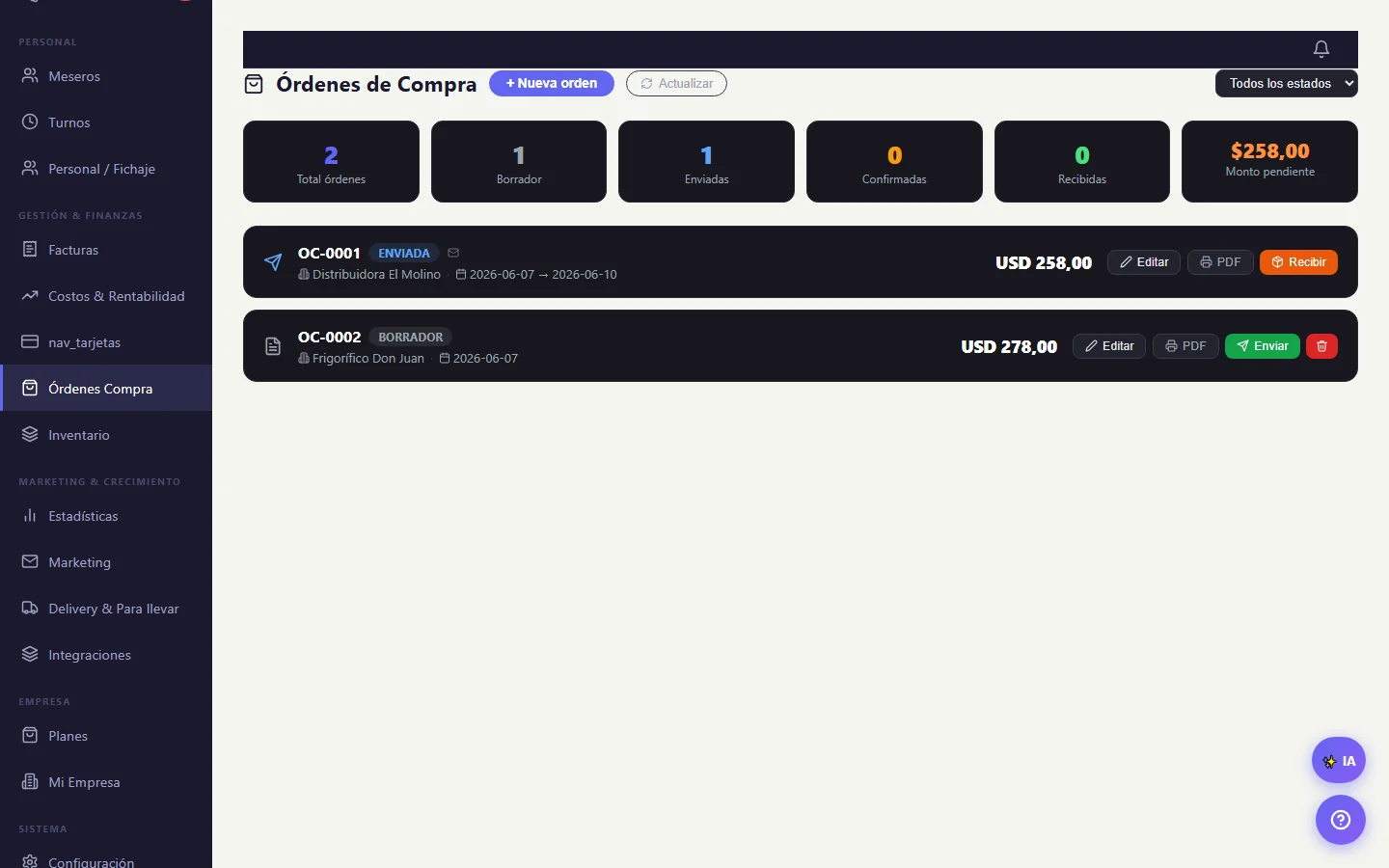Click supplier name Distribuidora El Molino
Viewport: 1389px width, 868px height.
click(x=376, y=275)
